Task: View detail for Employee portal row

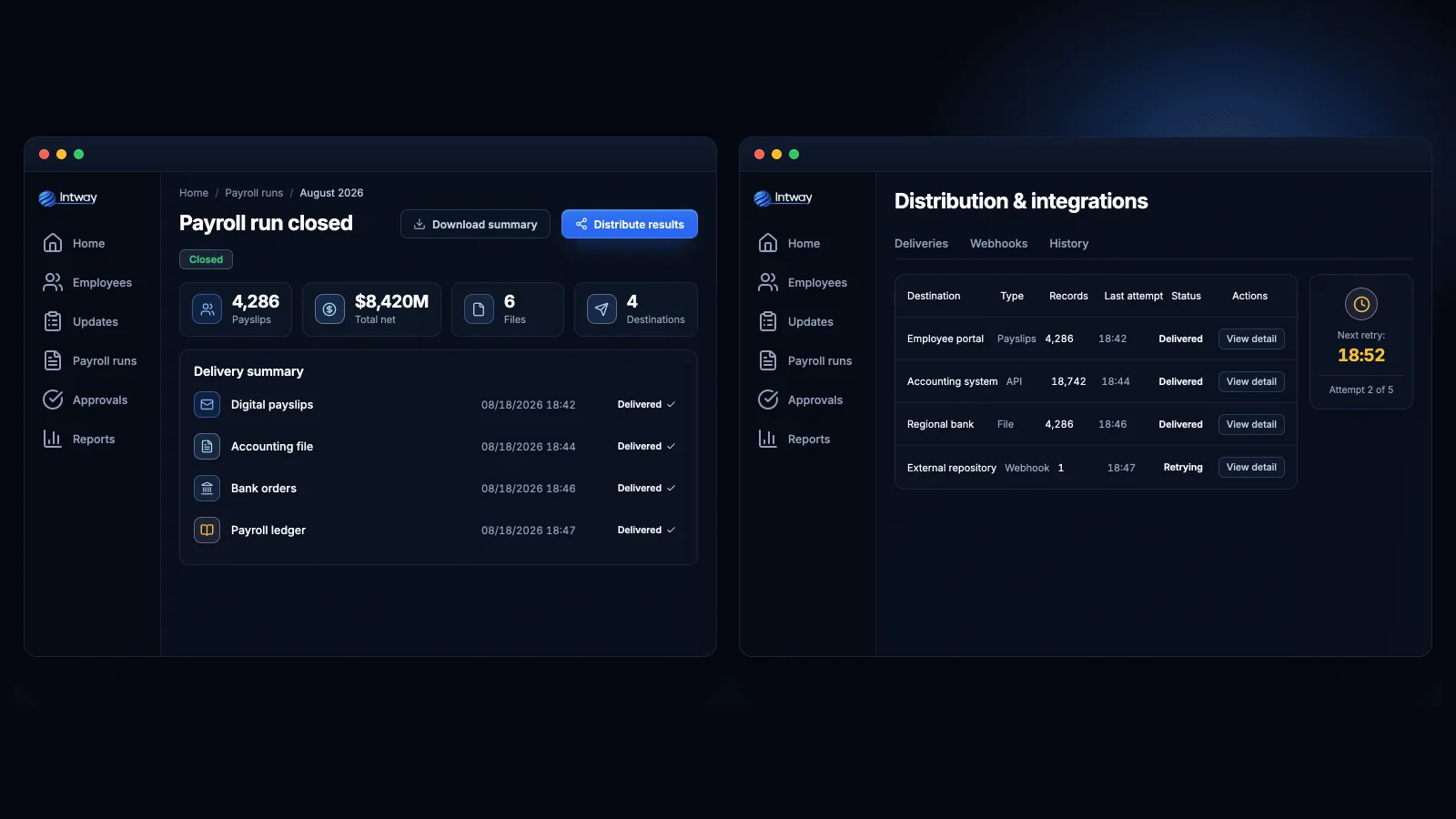Action: tap(1251, 339)
